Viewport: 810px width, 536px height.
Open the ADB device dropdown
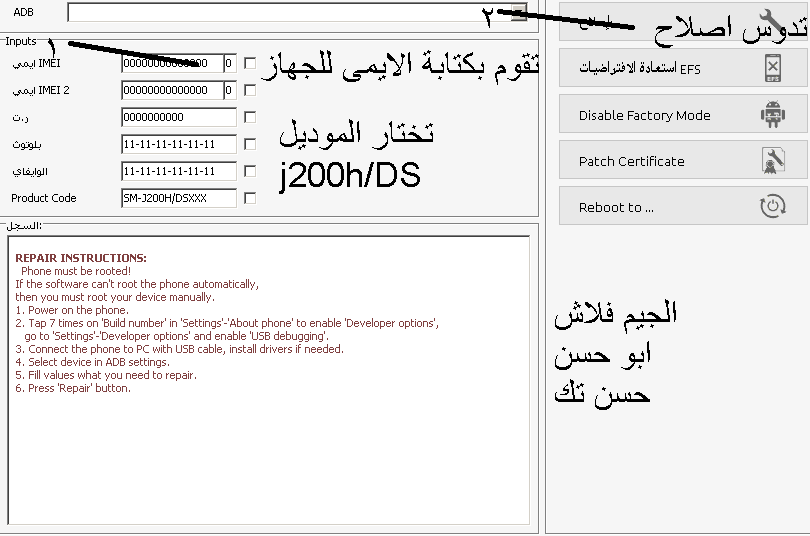519,13
